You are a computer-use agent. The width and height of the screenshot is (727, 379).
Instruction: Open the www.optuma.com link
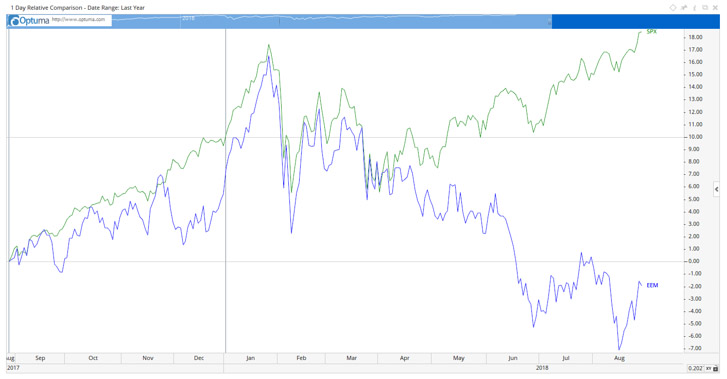78,19
